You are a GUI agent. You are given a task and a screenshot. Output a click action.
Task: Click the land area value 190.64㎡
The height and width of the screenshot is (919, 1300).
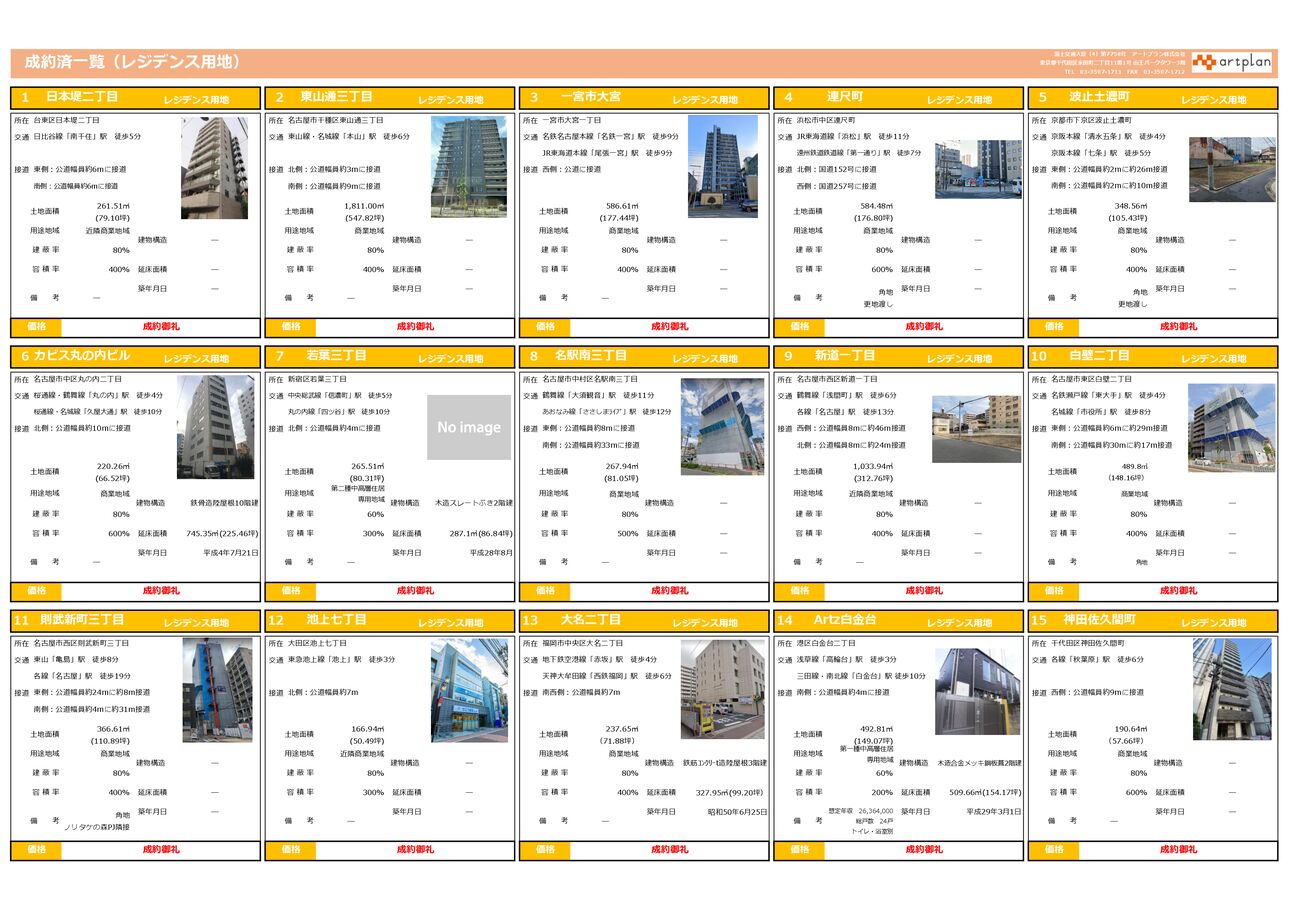1131,729
